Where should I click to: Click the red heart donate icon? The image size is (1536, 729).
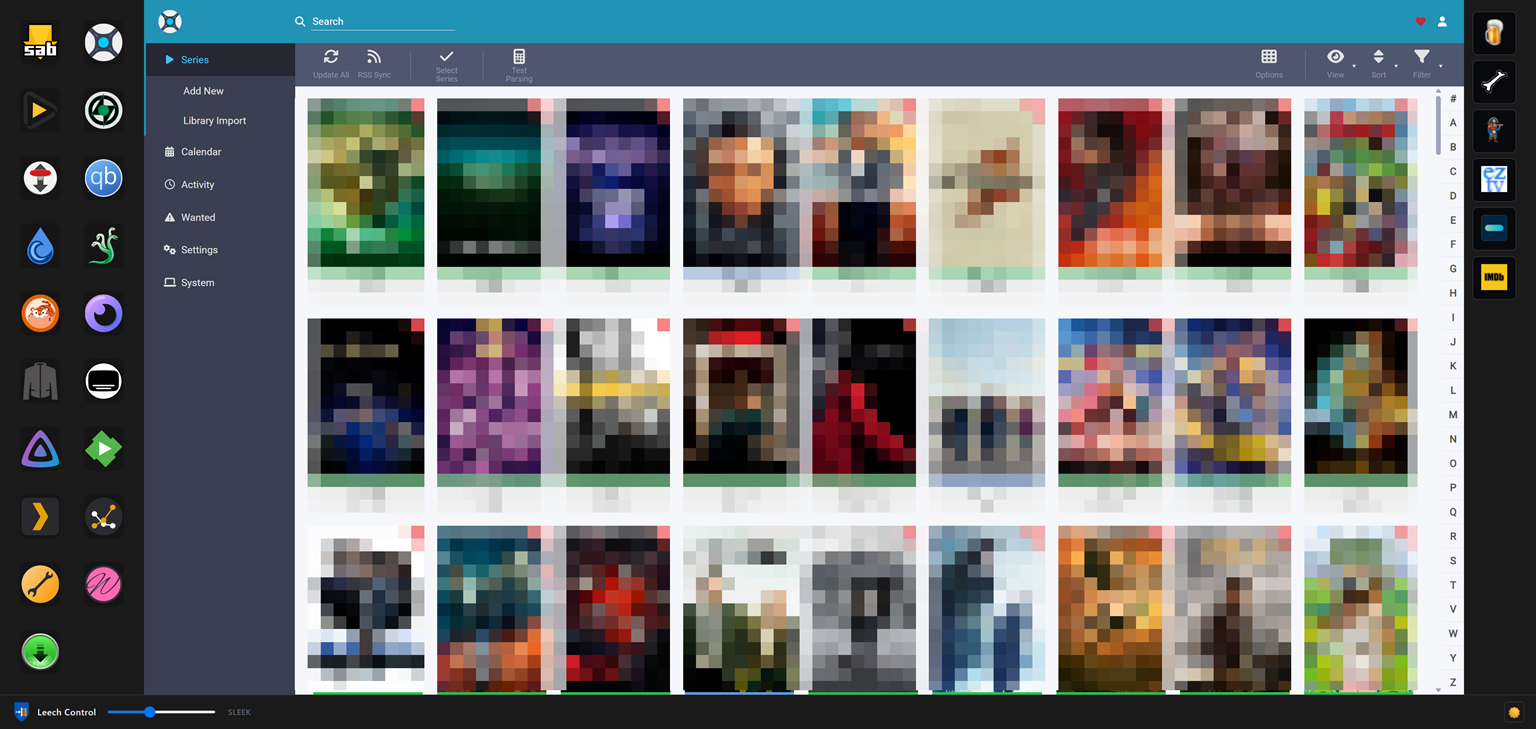(1420, 21)
